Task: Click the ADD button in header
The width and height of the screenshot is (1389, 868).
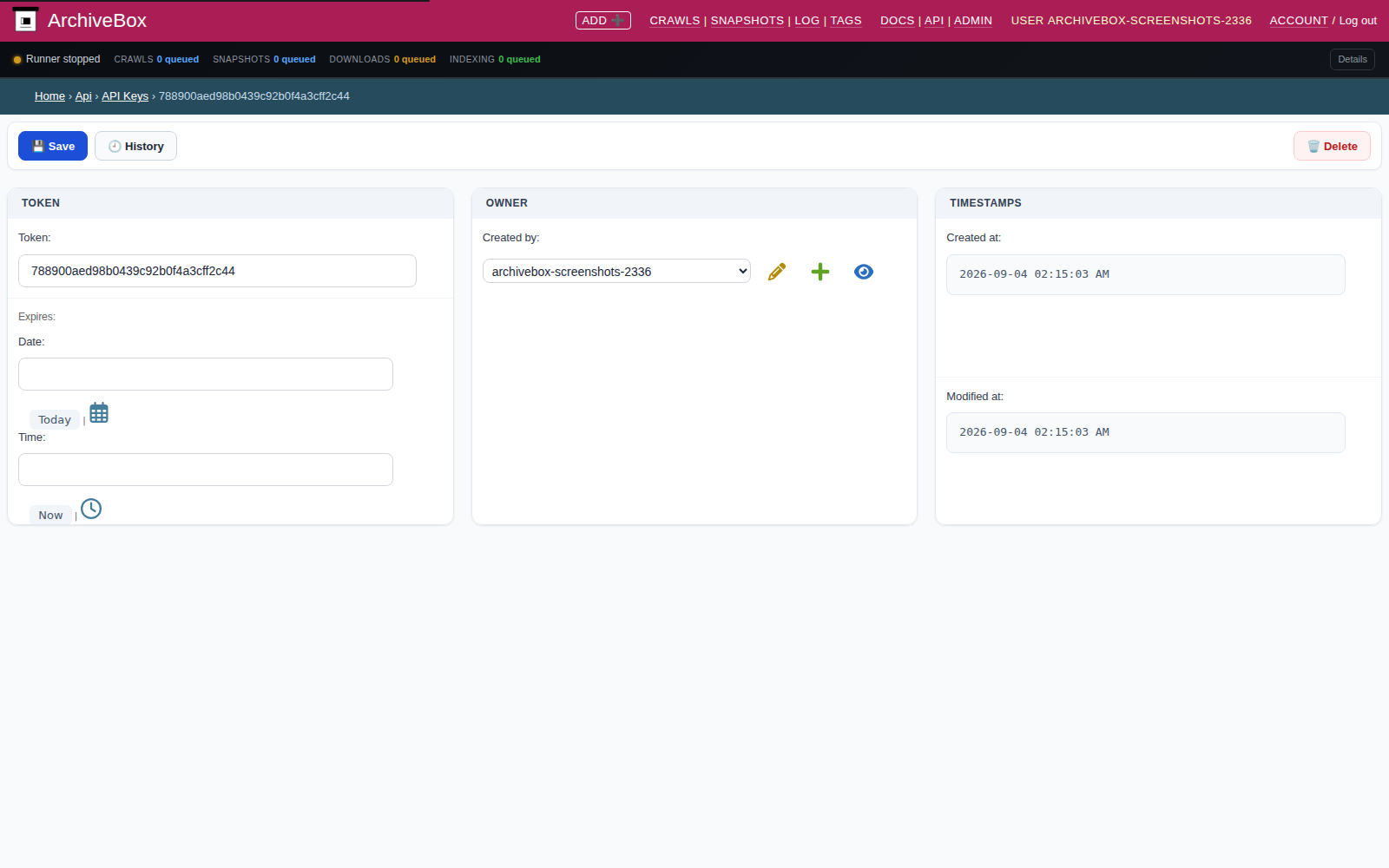Action: pos(603,20)
